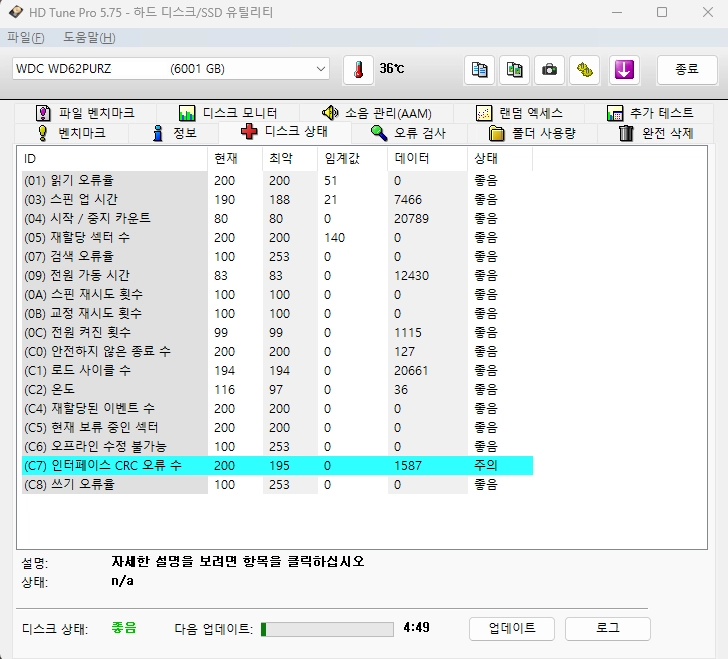Select the (0C) 전원 켜진 횟수 row
This screenshot has height=659, width=728.
(x=277, y=333)
